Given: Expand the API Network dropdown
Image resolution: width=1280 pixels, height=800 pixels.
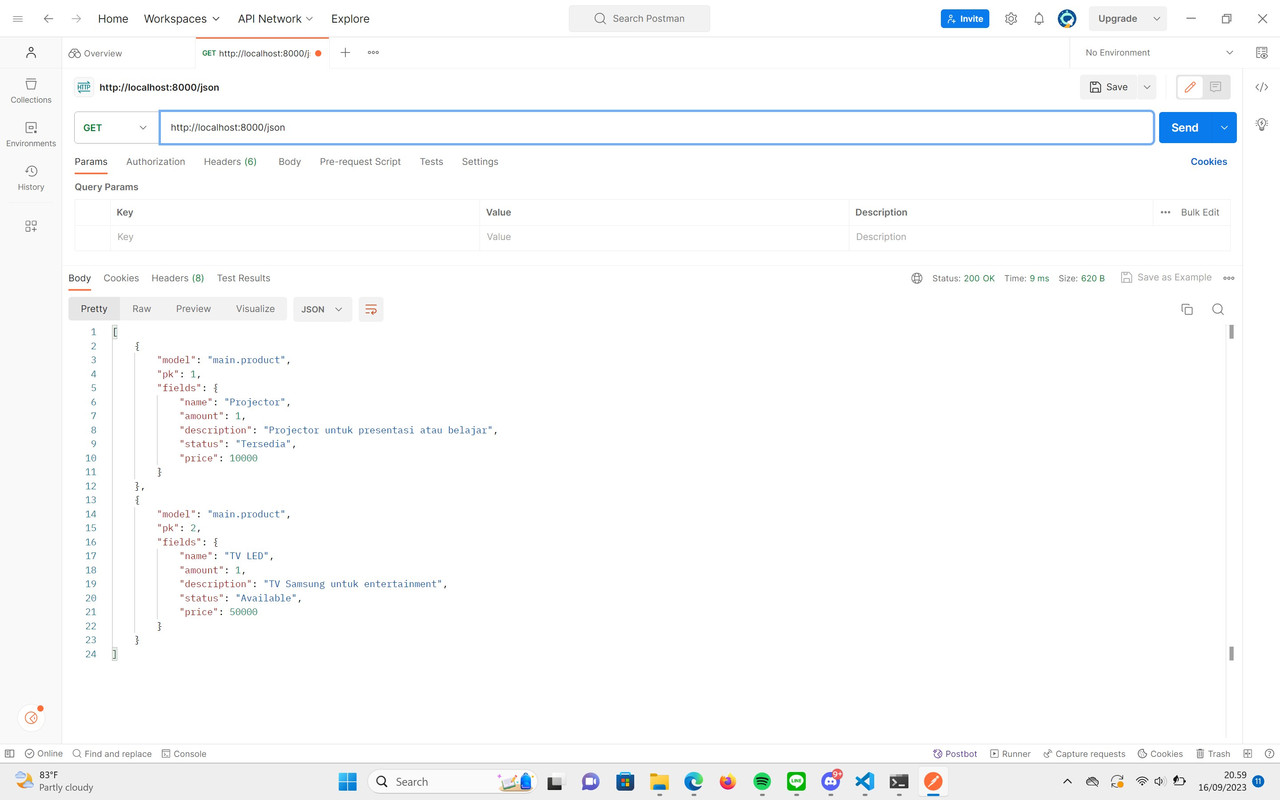Looking at the screenshot, I should [x=275, y=19].
